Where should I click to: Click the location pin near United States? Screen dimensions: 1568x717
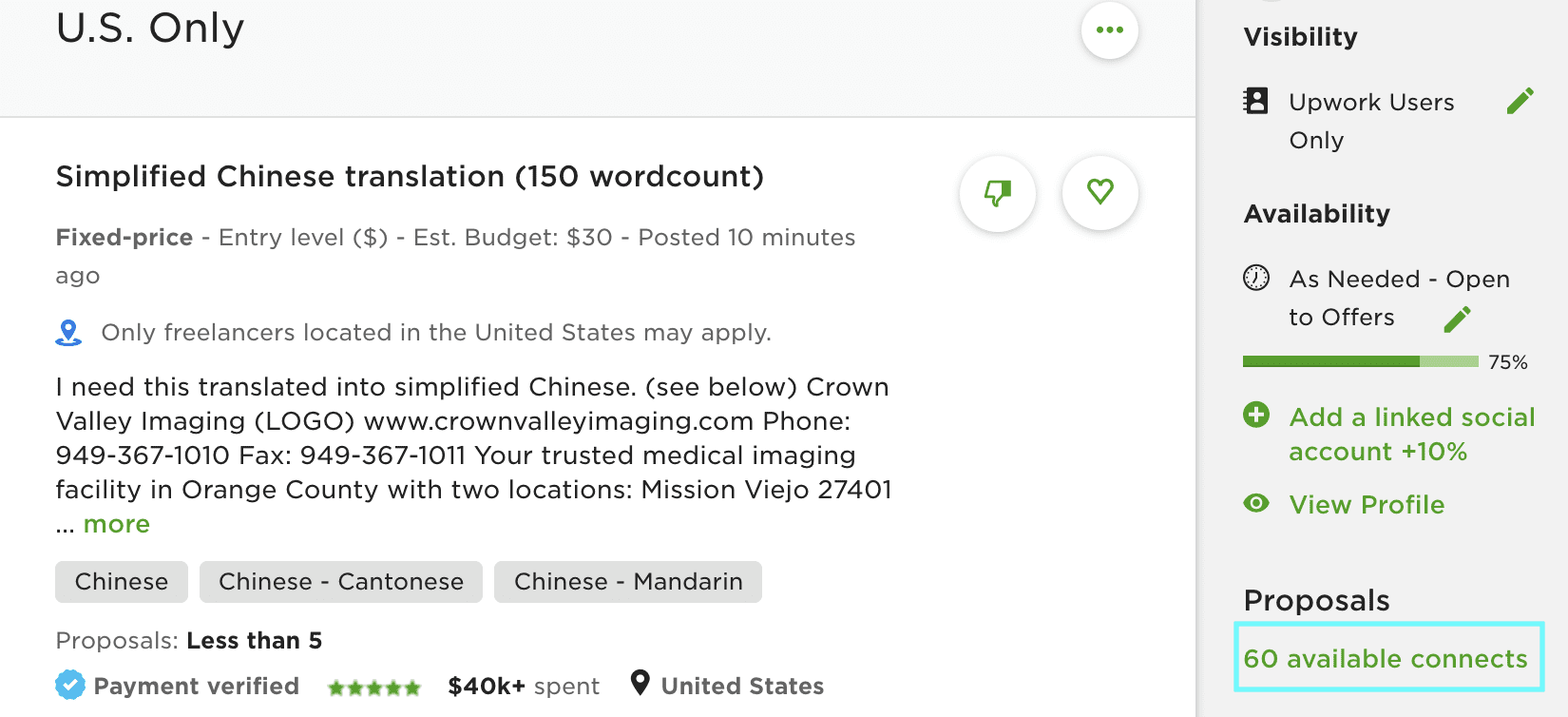click(639, 684)
